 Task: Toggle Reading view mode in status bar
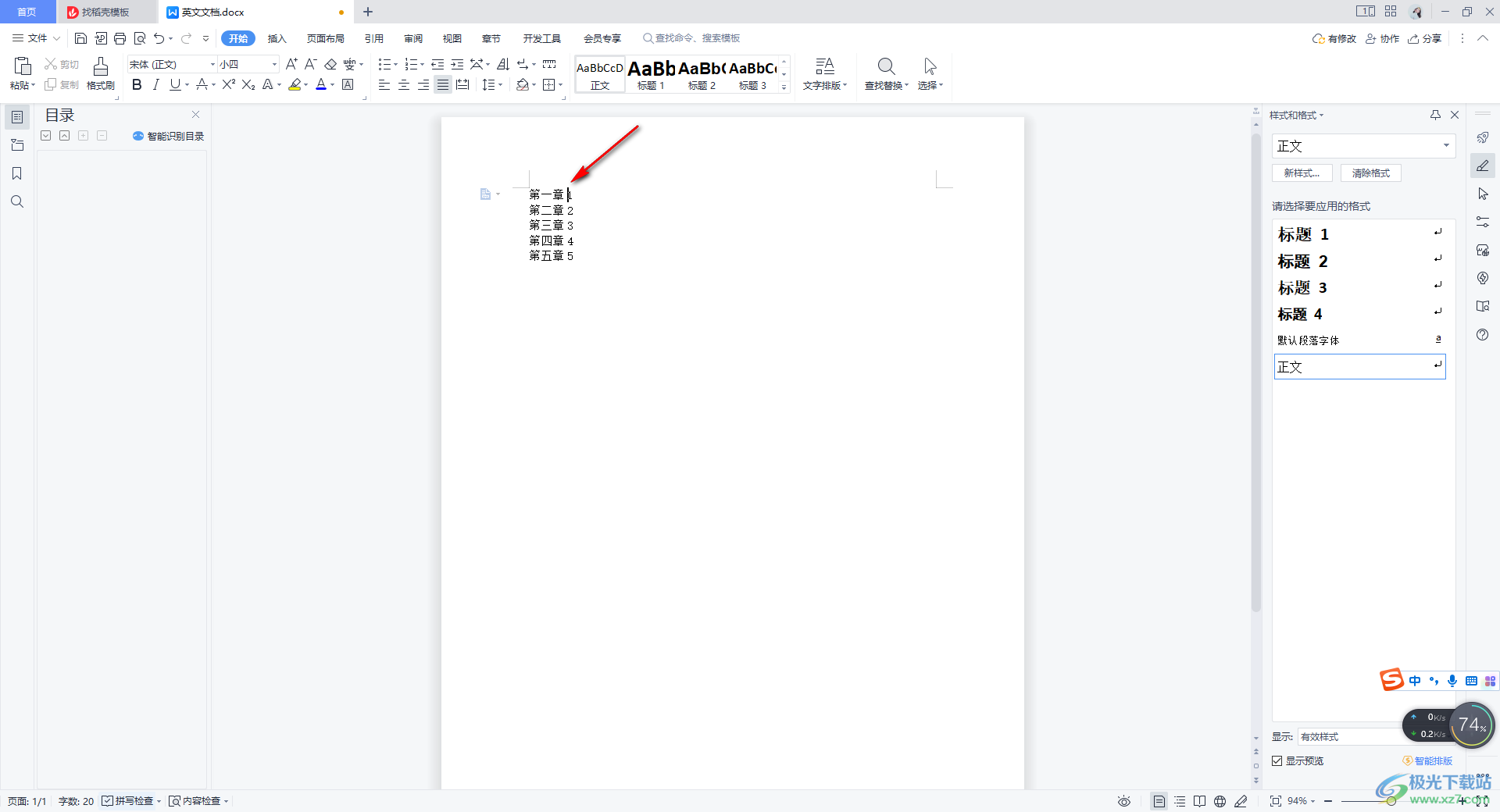pyautogui.click(x=1199, y=801)
